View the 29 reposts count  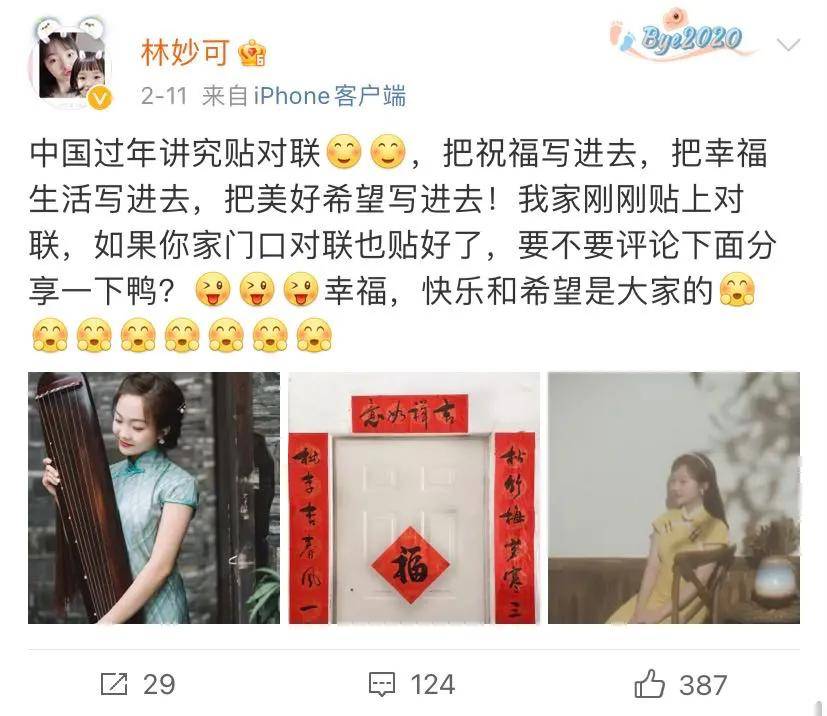[159, 684]
